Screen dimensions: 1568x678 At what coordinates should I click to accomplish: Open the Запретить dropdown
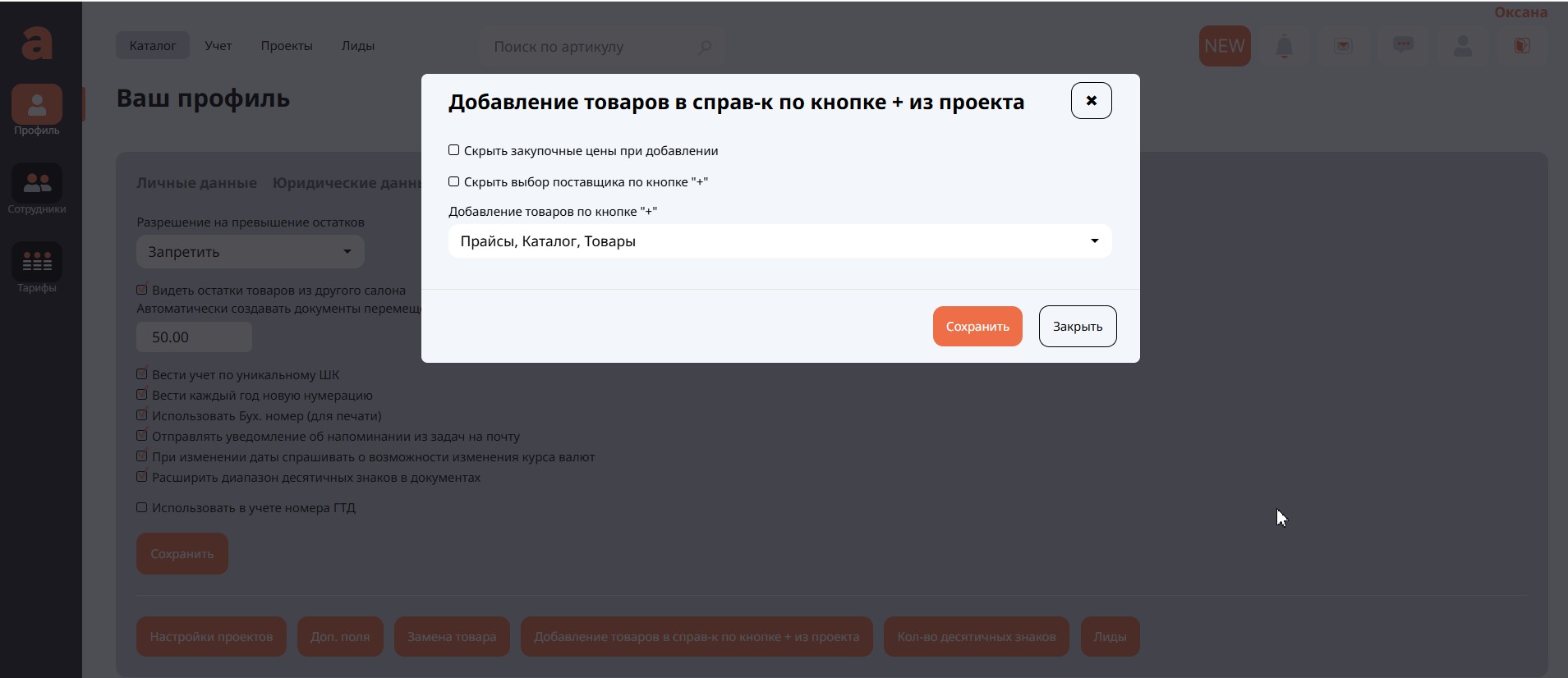tap(250, 252)
